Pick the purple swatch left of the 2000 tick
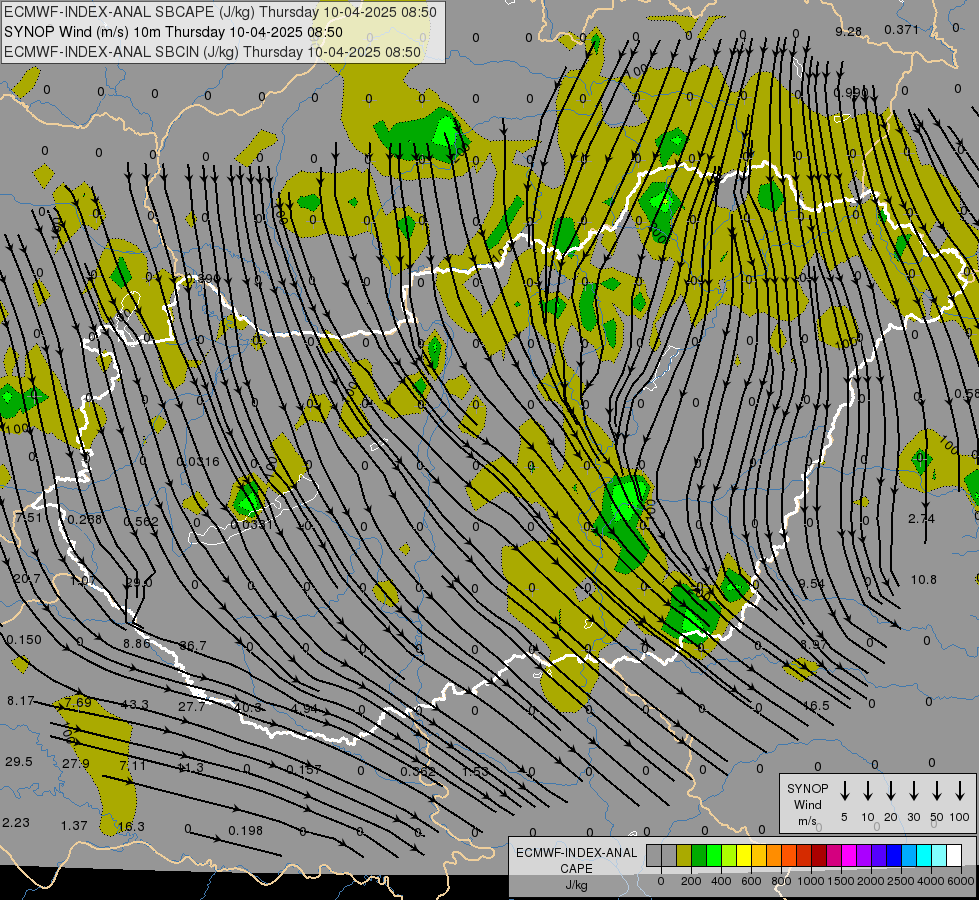The width and height of the screenshot is (979, 900). coord(863,855)
